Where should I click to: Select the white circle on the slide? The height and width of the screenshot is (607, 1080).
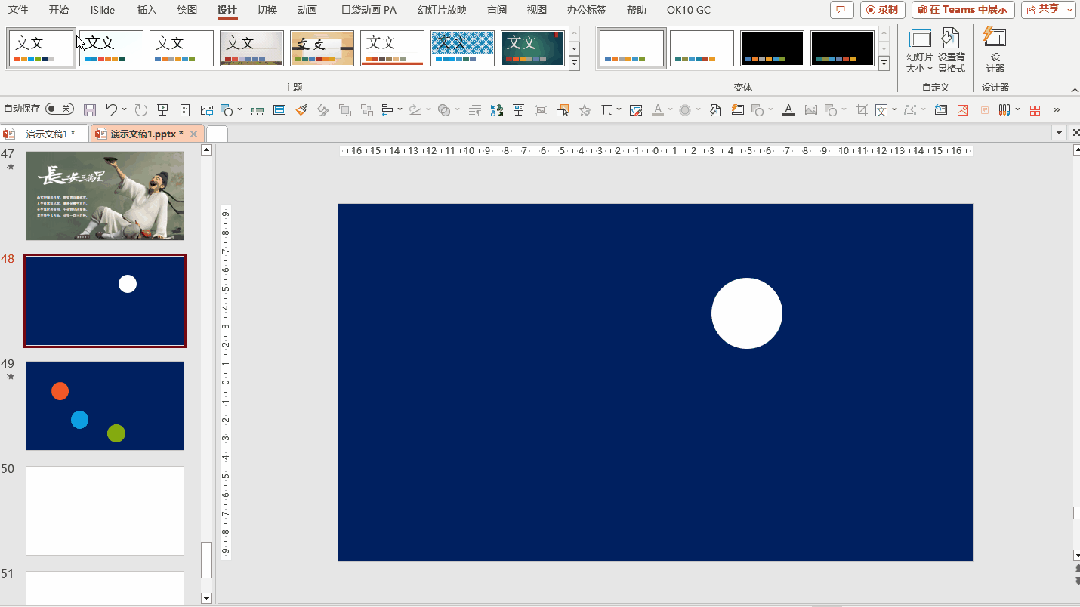[x=747, y=313]
